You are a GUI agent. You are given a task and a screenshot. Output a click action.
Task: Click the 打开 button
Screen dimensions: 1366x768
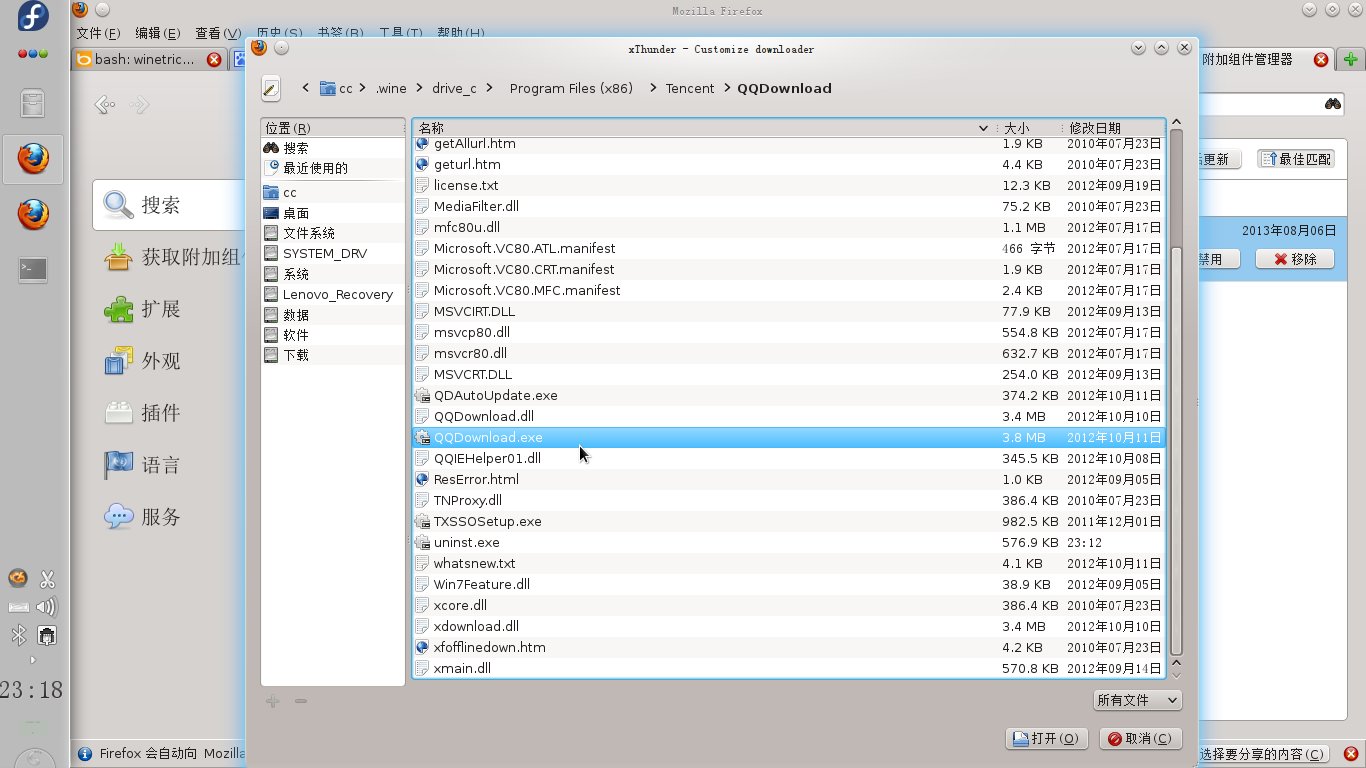[1046, 738]
